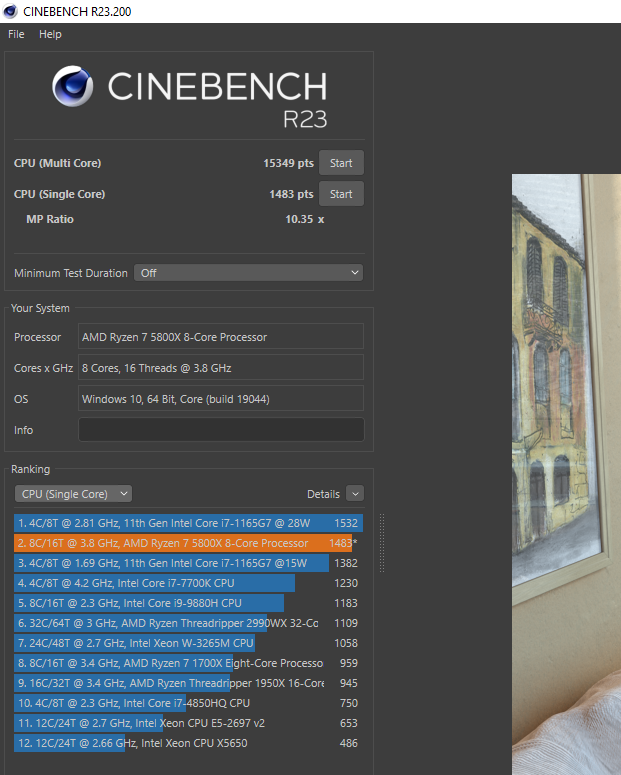Click the MP Ratio label
The height and width of the screenshot is (775, 621).
coord(50,219)
